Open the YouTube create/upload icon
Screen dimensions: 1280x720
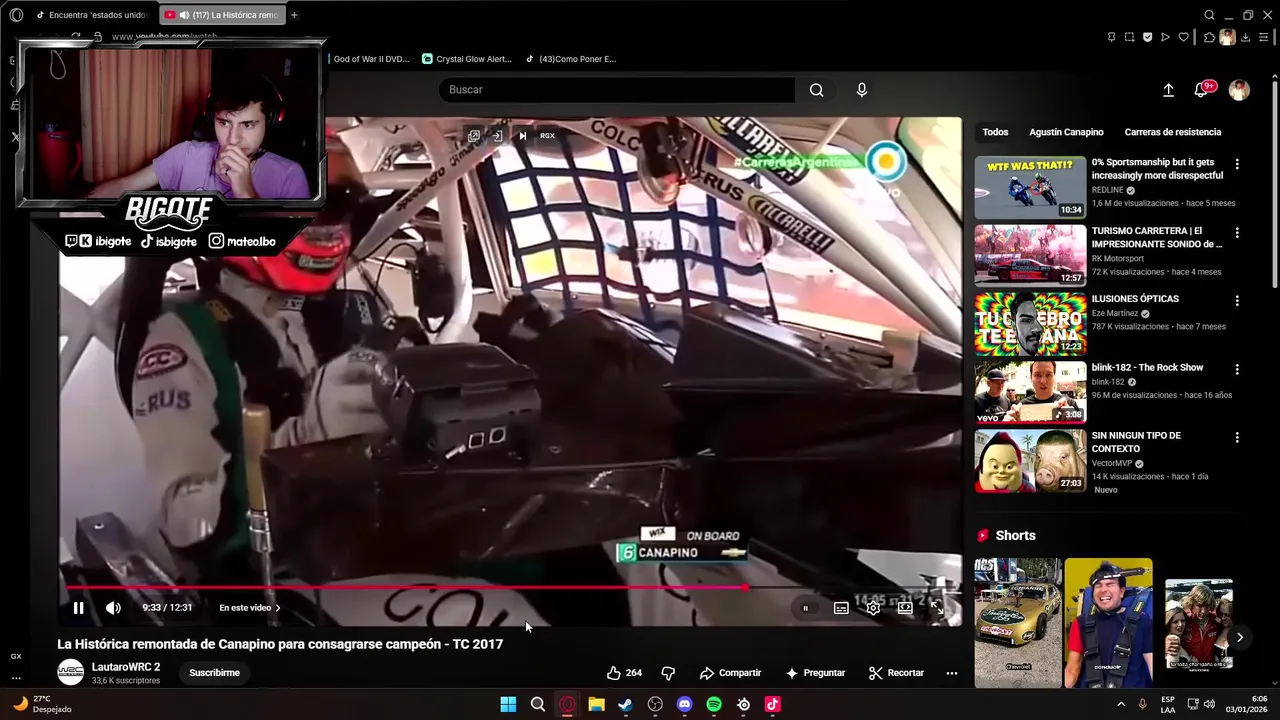point(1168,90)
